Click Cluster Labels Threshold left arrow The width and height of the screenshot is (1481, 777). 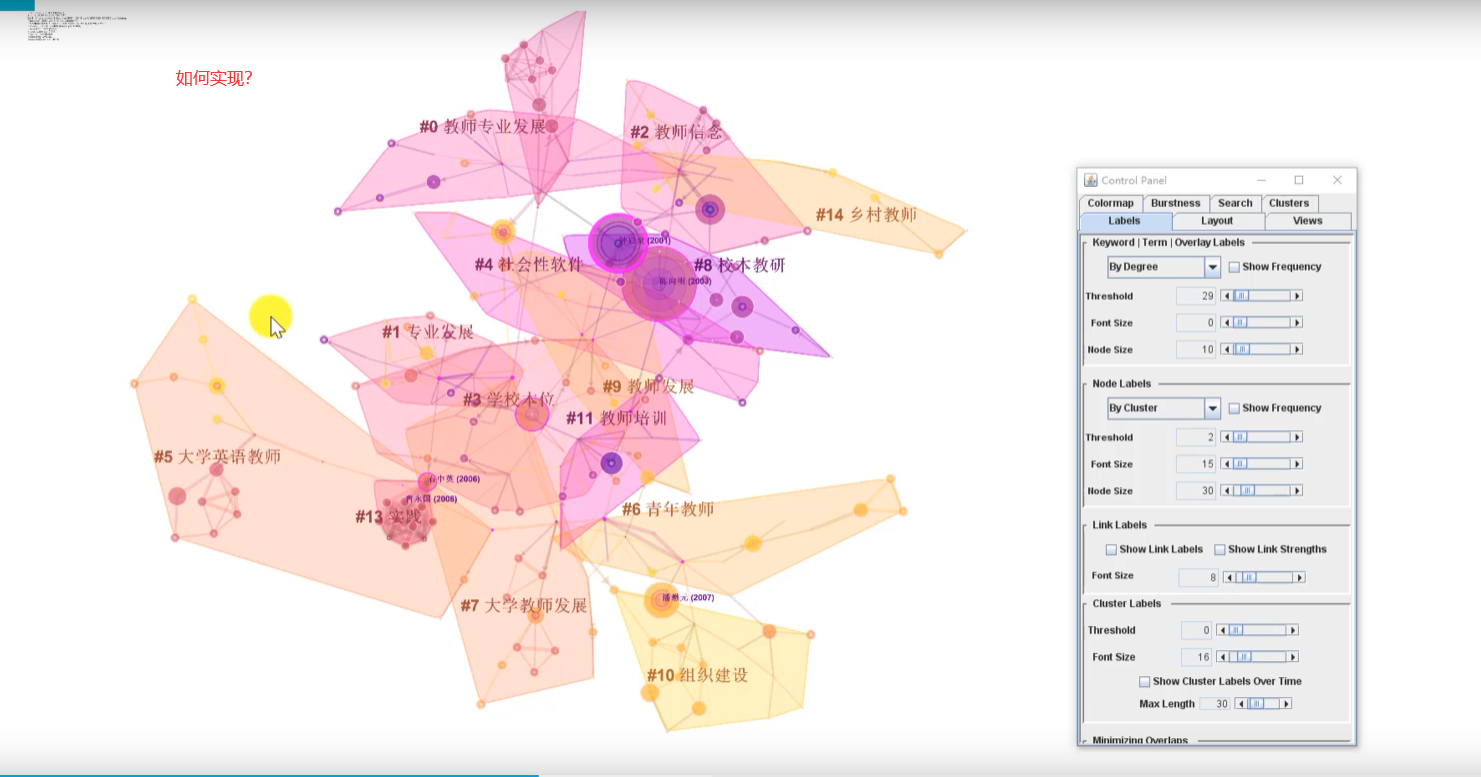tap(1222, 630)
